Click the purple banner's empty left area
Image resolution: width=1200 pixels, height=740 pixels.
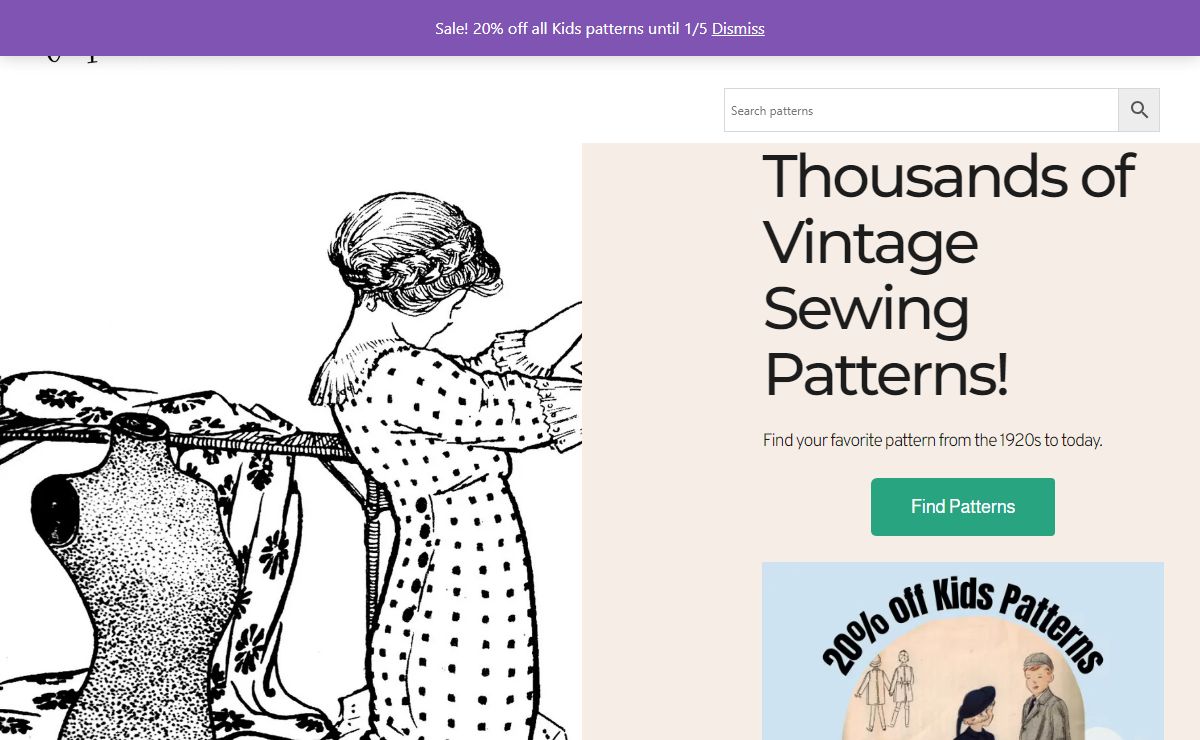pos(200,28)
